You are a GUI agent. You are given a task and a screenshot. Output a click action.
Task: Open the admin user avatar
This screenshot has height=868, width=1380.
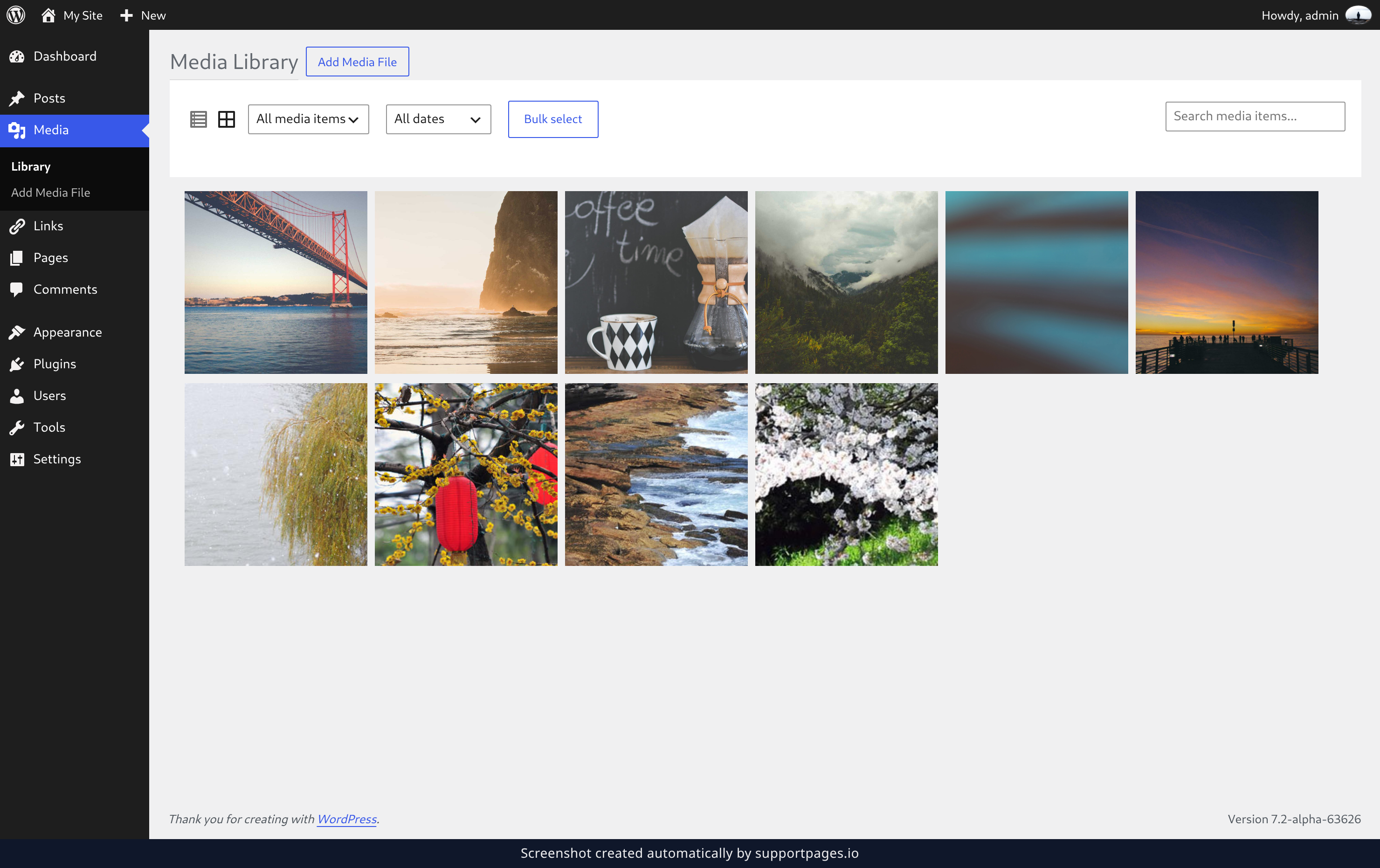[x=1358, y=15]
